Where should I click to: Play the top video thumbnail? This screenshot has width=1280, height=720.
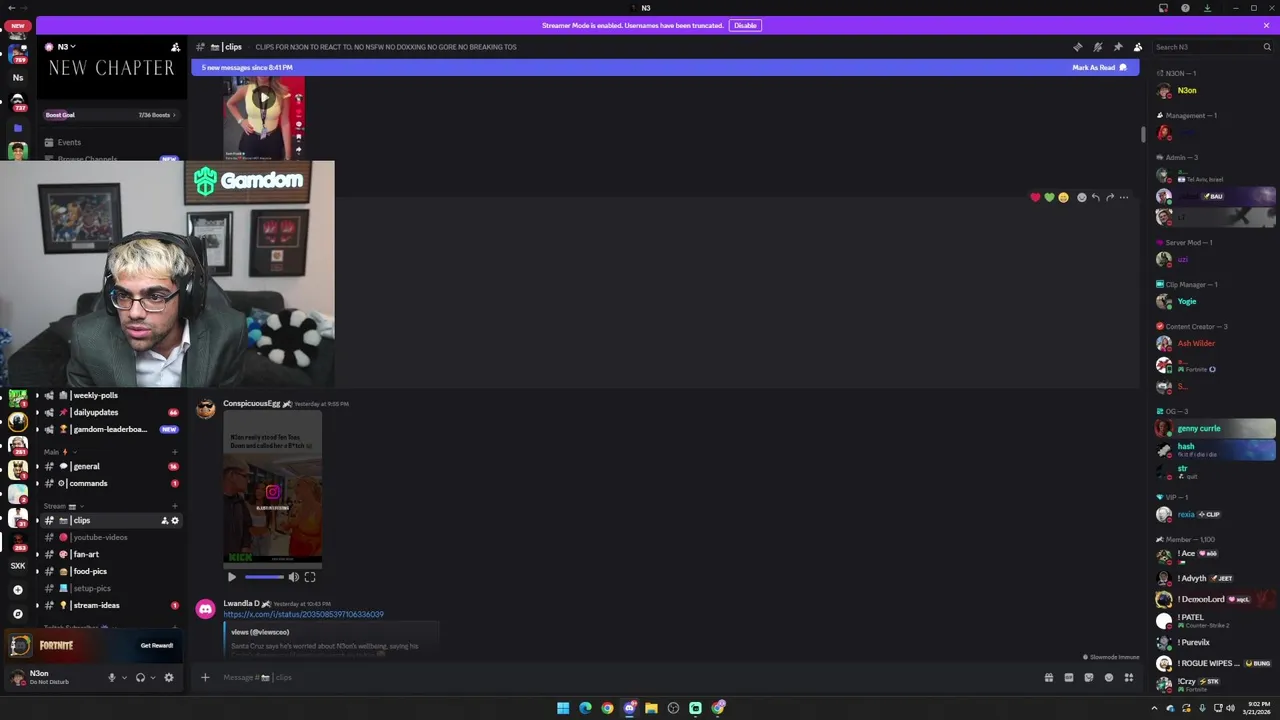pyautogui.click(x=263, y=98)
